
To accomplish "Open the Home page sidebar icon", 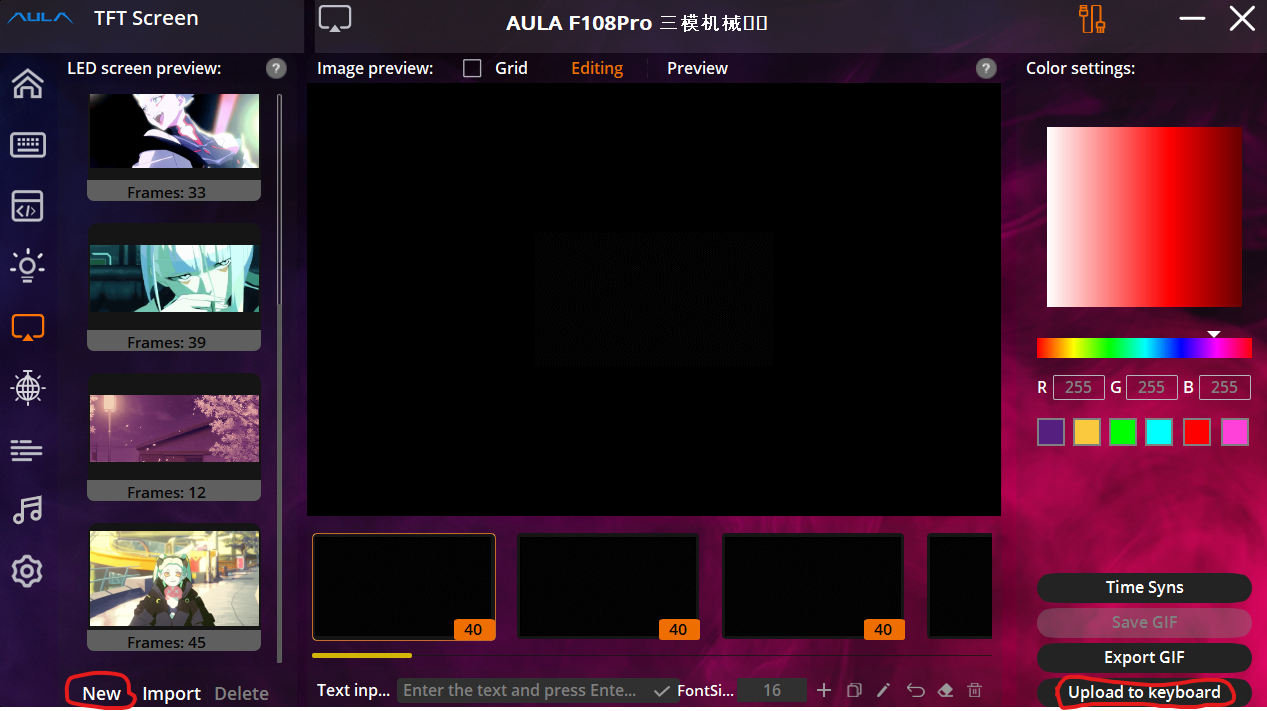I will point(27,84).
